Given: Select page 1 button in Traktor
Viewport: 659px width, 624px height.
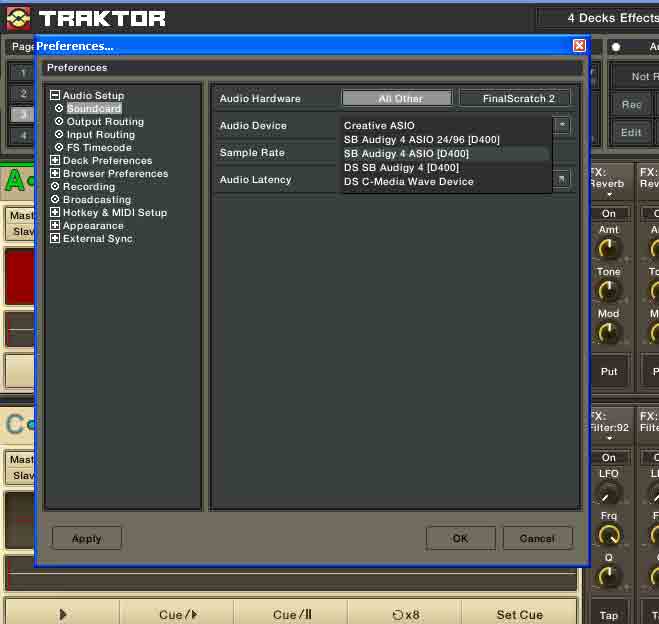Looking at the screenshot, I should tap(23, 73).
